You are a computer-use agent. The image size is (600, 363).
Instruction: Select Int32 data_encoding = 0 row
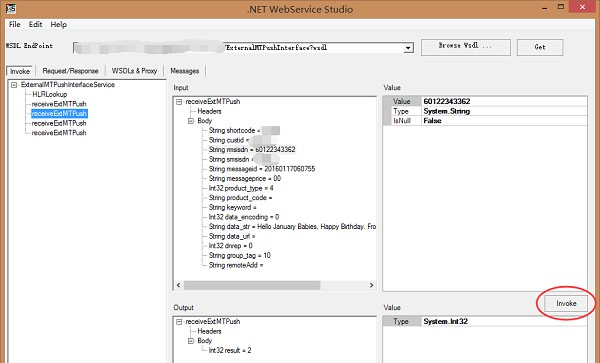[x=244, y=217]
